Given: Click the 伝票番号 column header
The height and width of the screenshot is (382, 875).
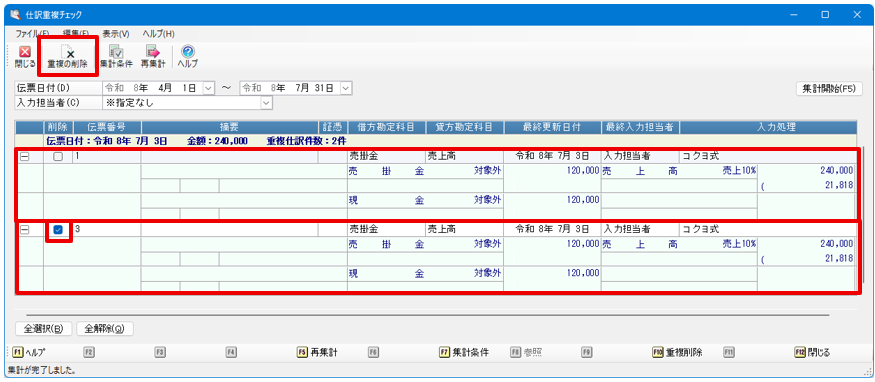Looking at the screenshot, I should point(105,127).
